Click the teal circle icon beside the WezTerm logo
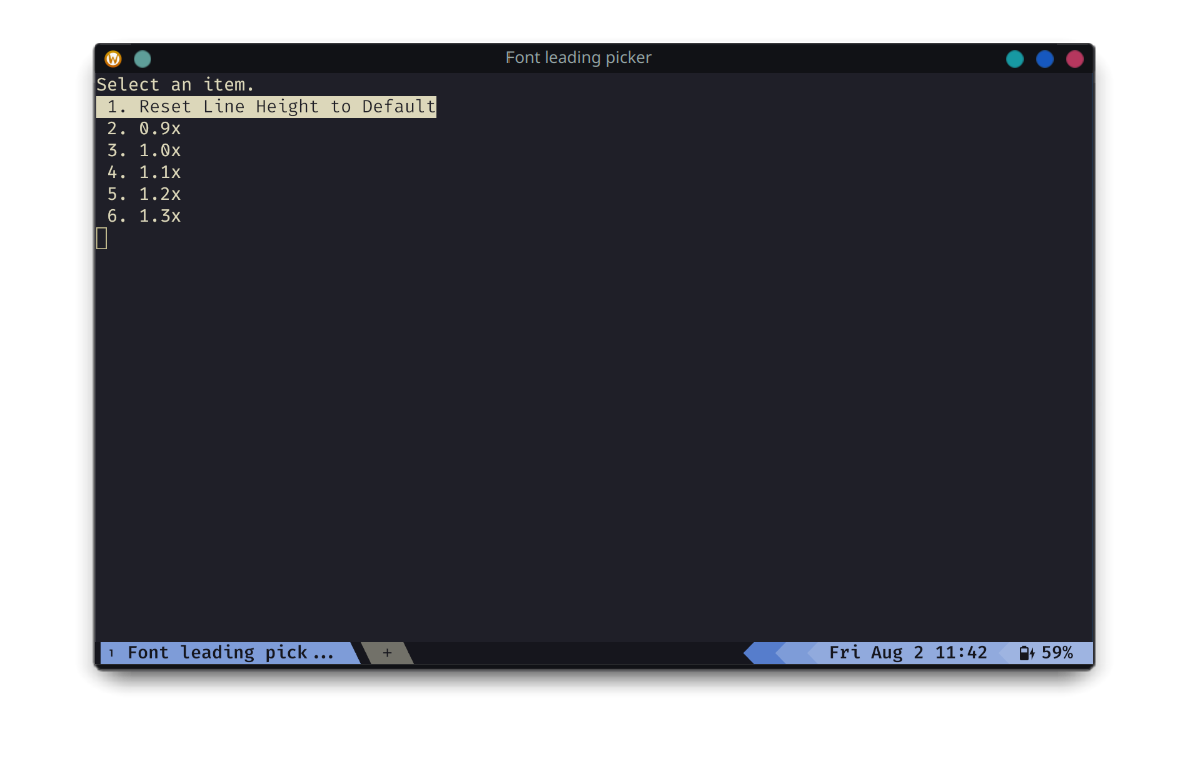The height and width of the screenshot is (777, 1188). 142,58
